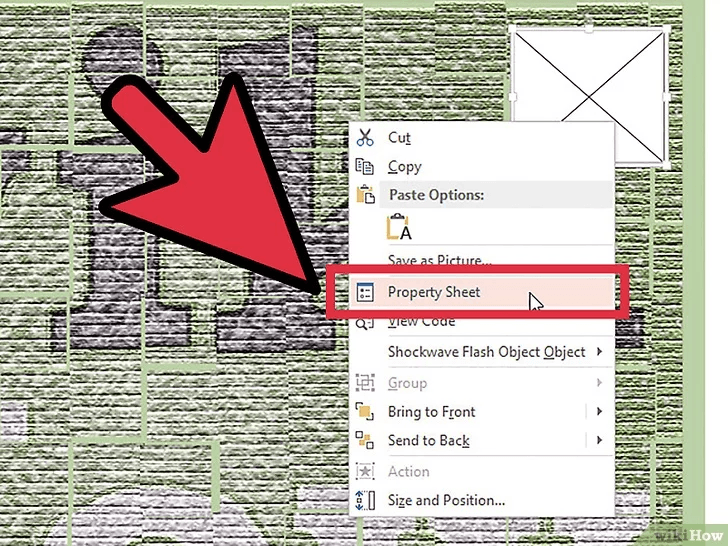Click the Bring to Front icon
Viewport: 728px width, 546px height.
tap(365, 412)
